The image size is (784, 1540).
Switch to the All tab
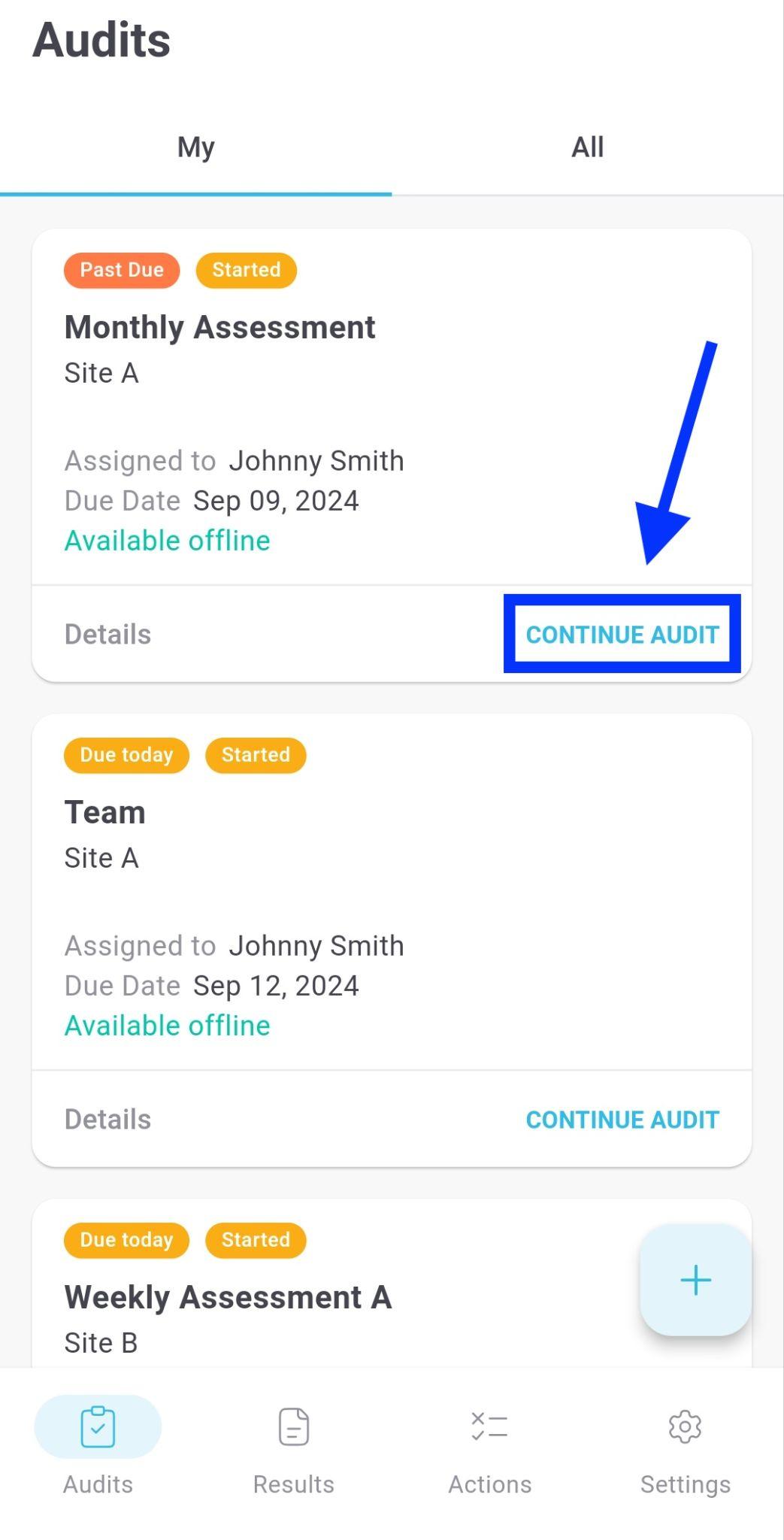[x=588, y=147]
